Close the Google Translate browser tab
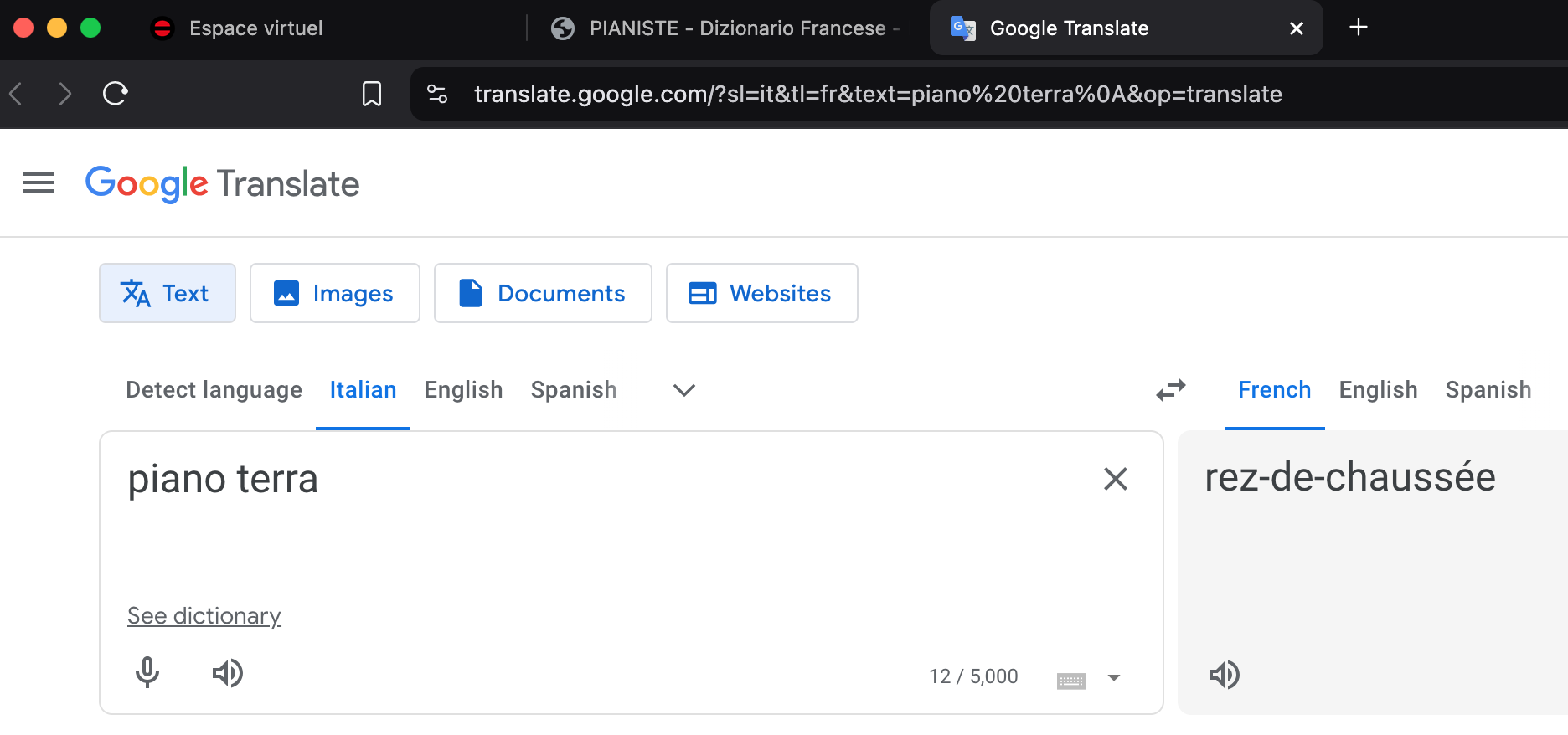Viewport: 1568px width, 735px height. point(1297,28)
